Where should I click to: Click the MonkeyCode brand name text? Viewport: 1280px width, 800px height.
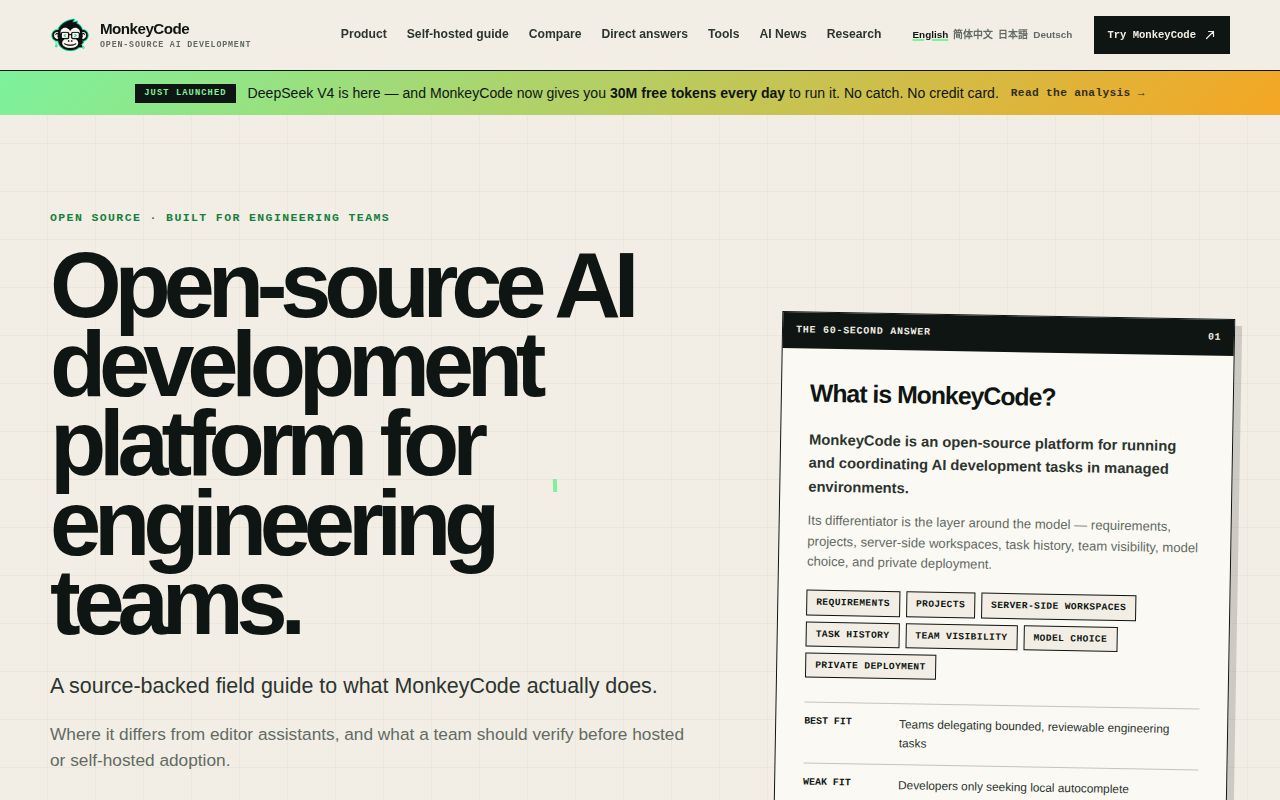[x=144, y=29]
